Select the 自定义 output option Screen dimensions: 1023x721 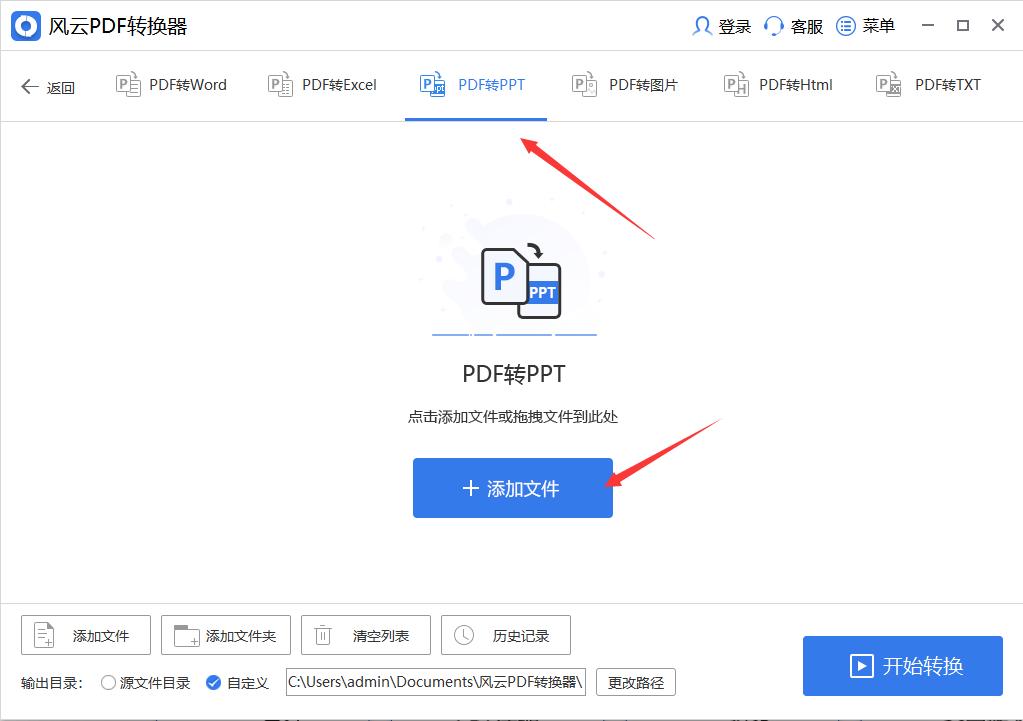[213, 682]
